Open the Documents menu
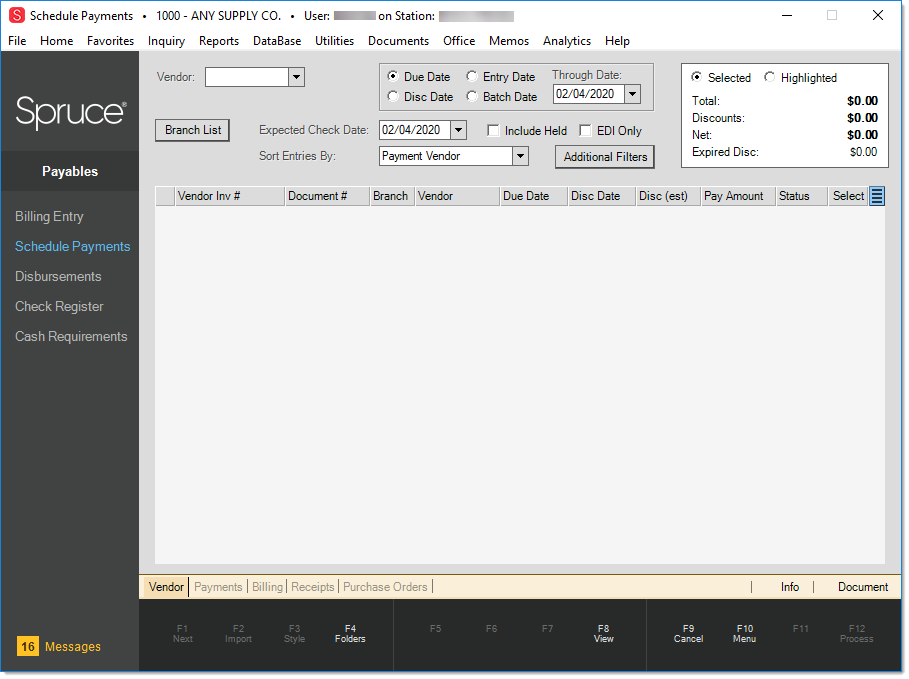 pyautogui.click(x=400, y=41)
